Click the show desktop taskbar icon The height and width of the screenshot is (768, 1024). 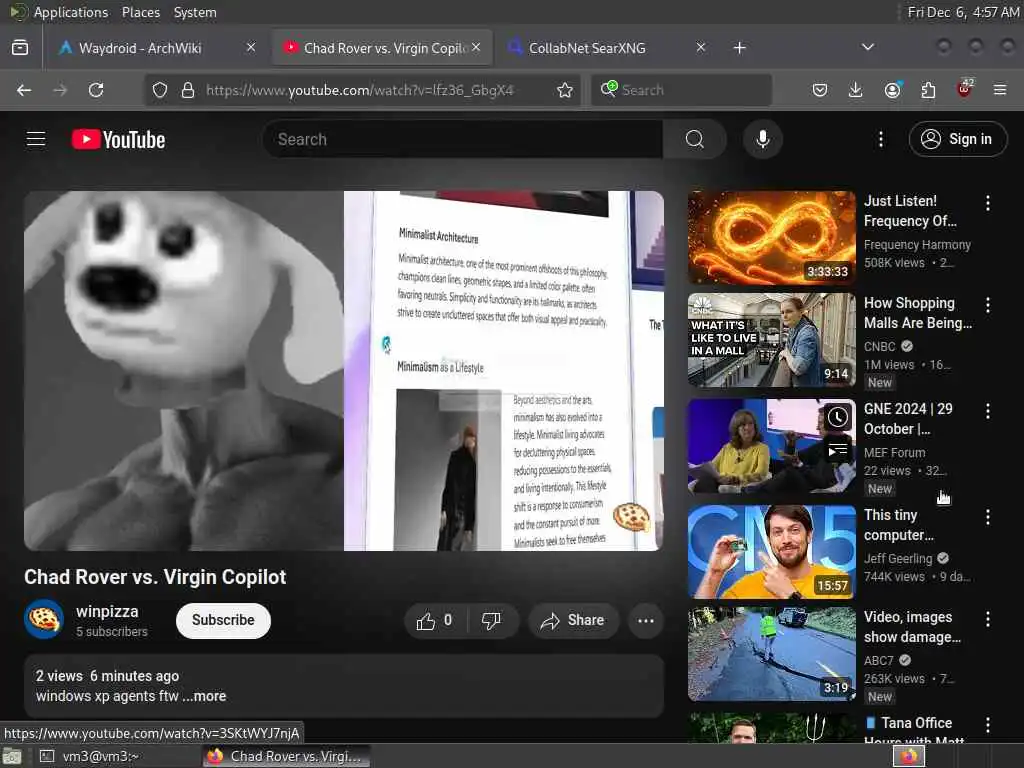(x=12, y=757)
